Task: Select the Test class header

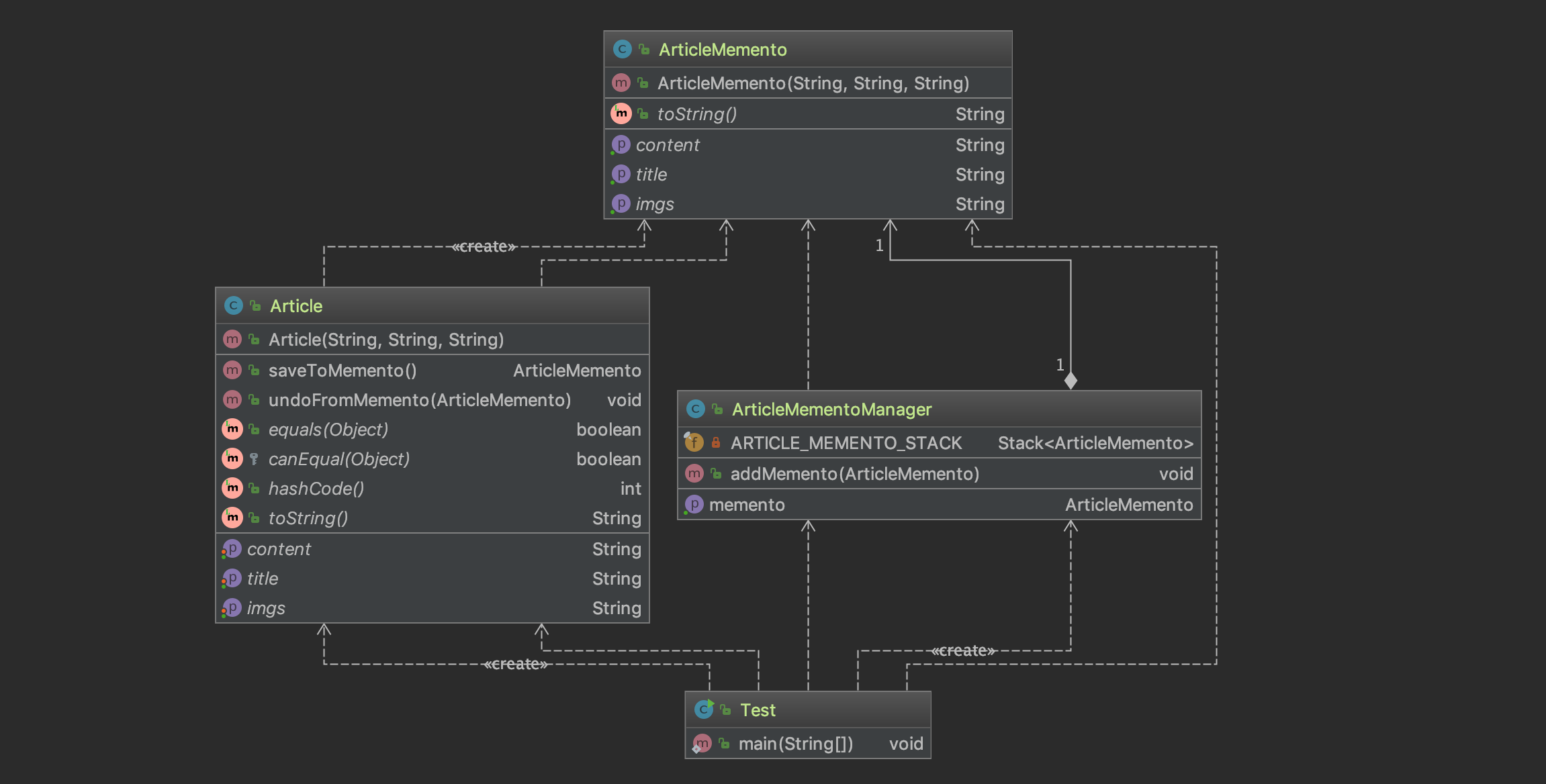Action: (758, 710)
